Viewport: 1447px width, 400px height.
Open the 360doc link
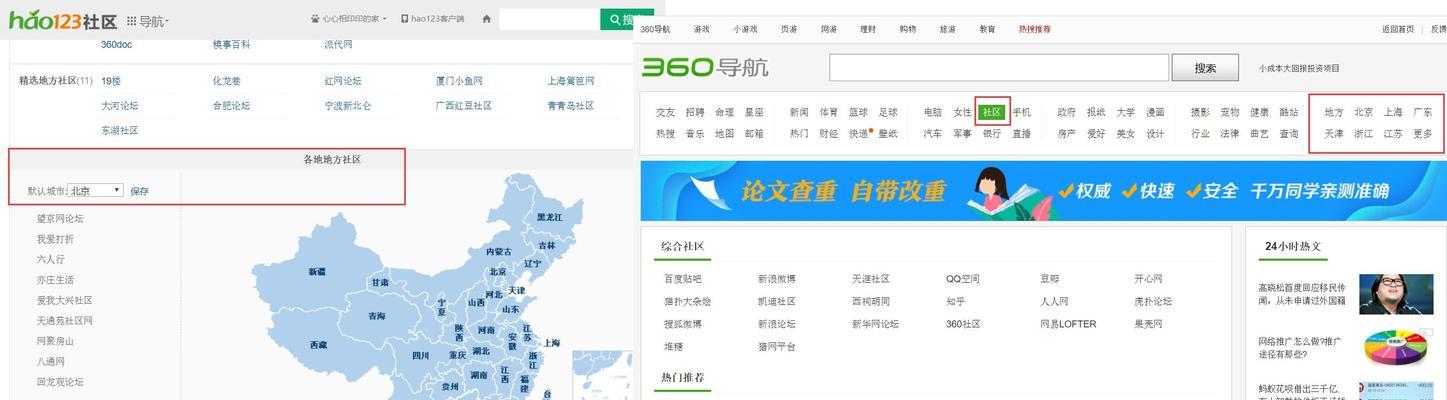pyautogui.click(x=116, y=45)
